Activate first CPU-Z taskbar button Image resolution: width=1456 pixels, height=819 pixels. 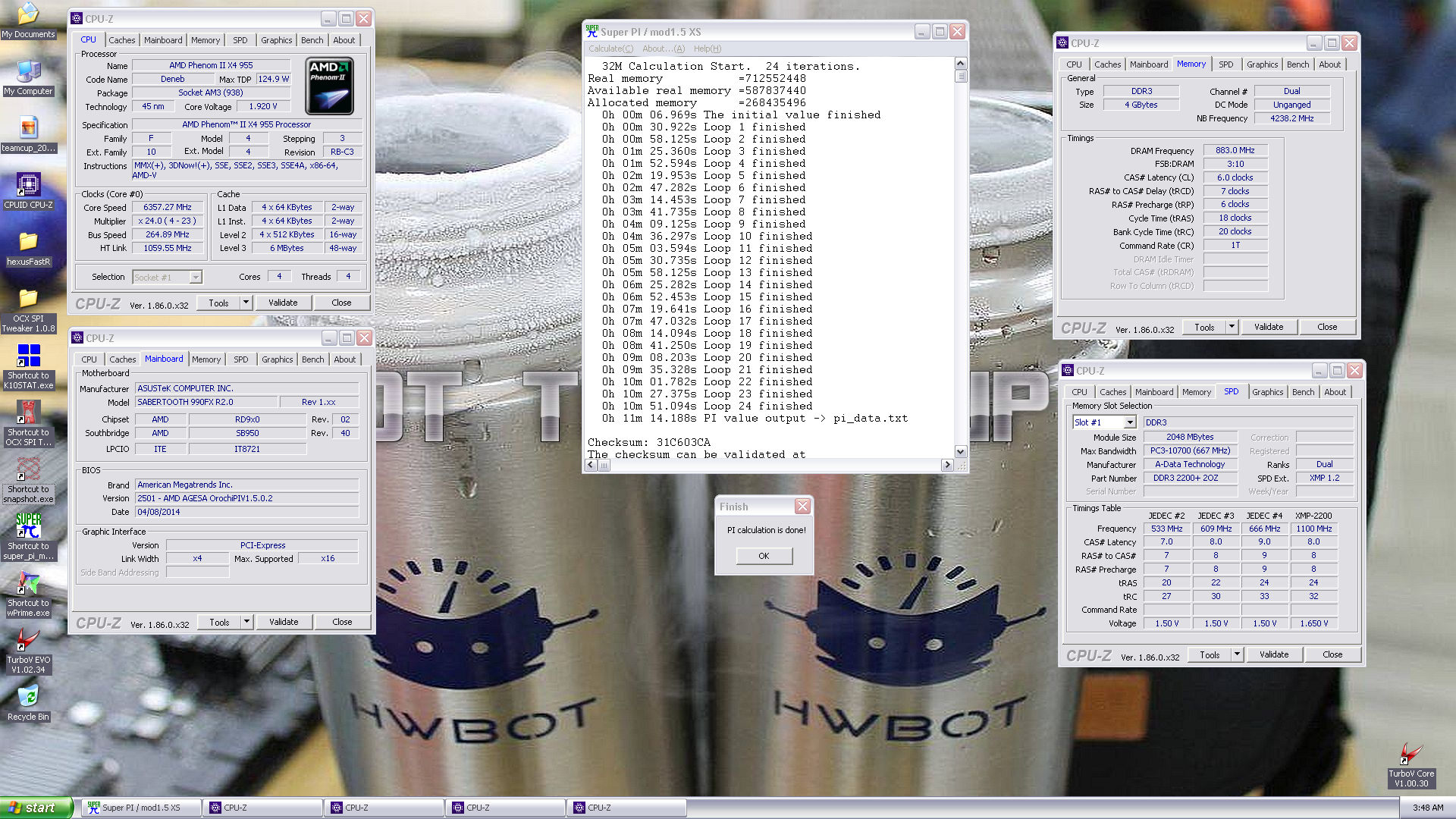[262, 808]
